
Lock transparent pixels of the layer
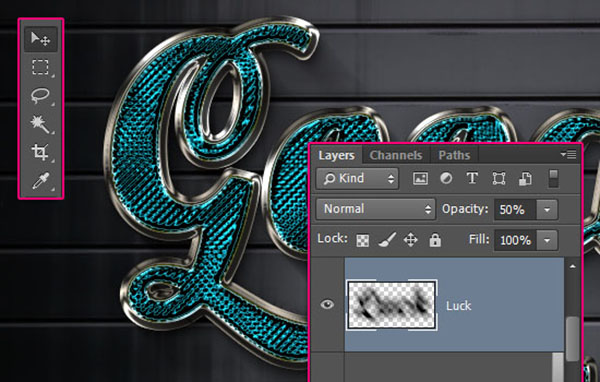pos(363,240)
